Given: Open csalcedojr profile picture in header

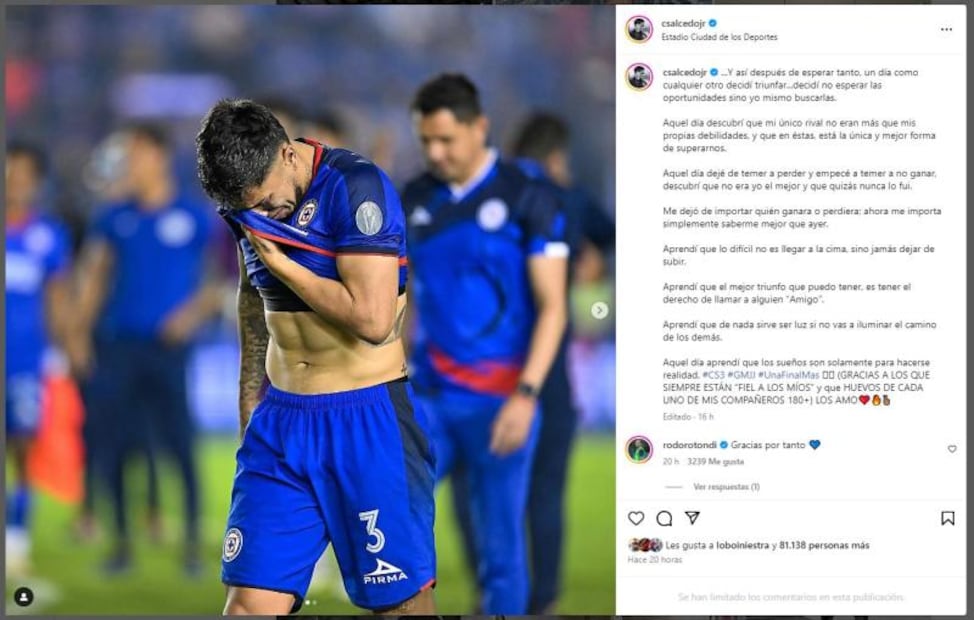Looking at the screenshot, I should pyautogui.click(x=639, y=29).
